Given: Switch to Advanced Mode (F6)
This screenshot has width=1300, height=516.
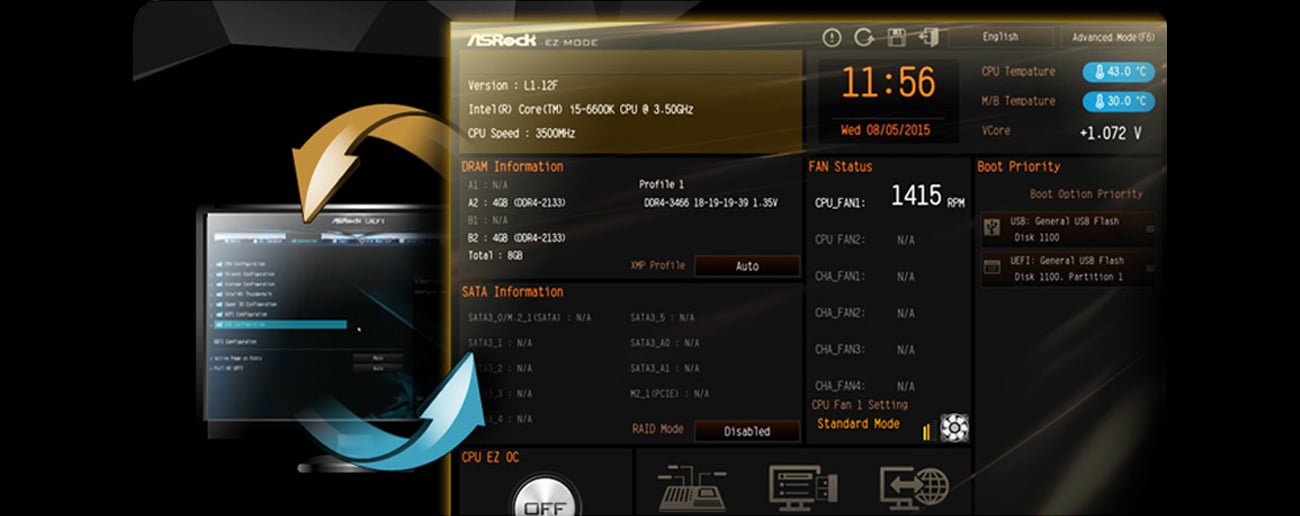Looking at the screenshot, I should click(1112, 38).
